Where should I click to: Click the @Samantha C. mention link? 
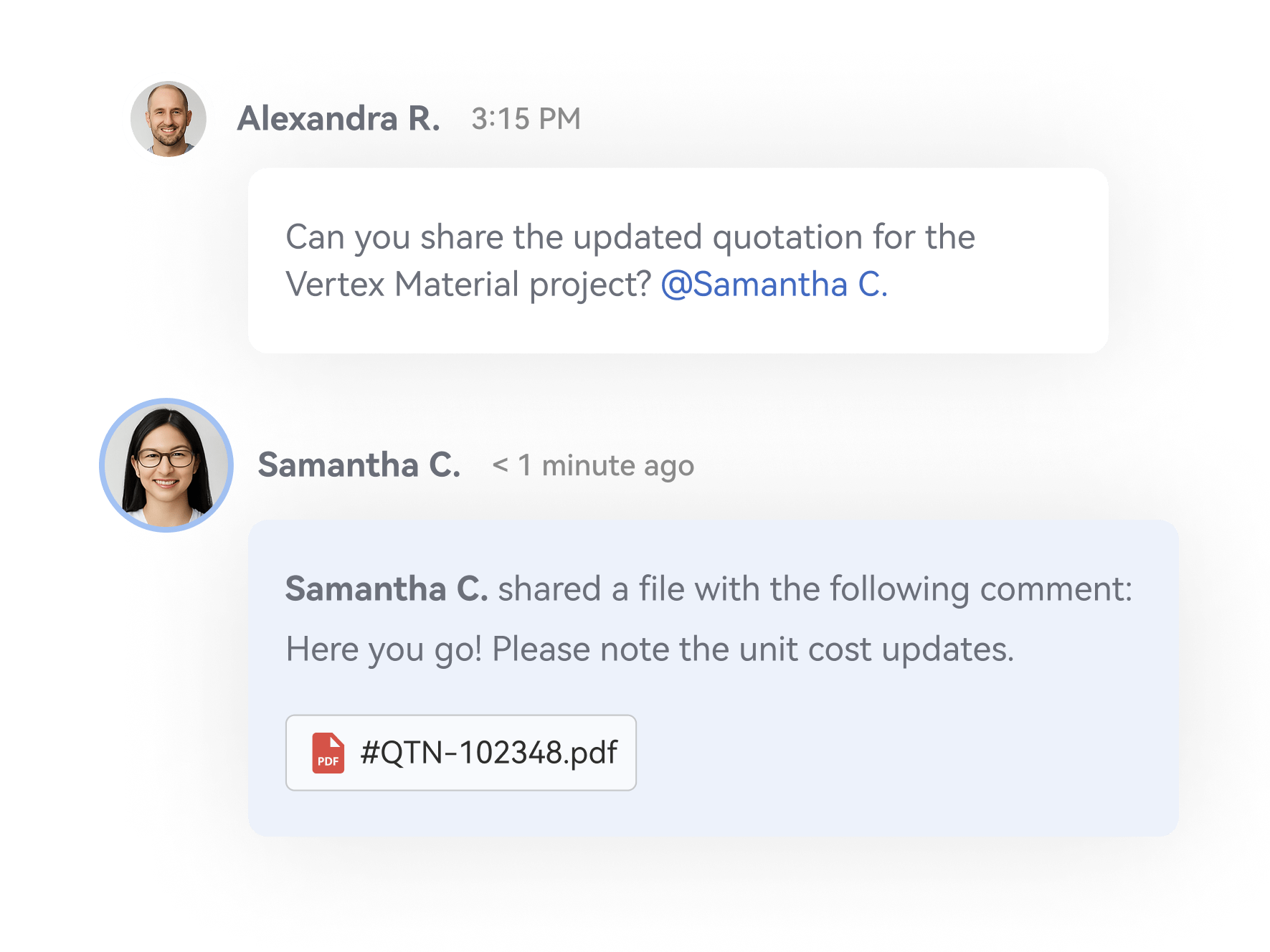774,285
